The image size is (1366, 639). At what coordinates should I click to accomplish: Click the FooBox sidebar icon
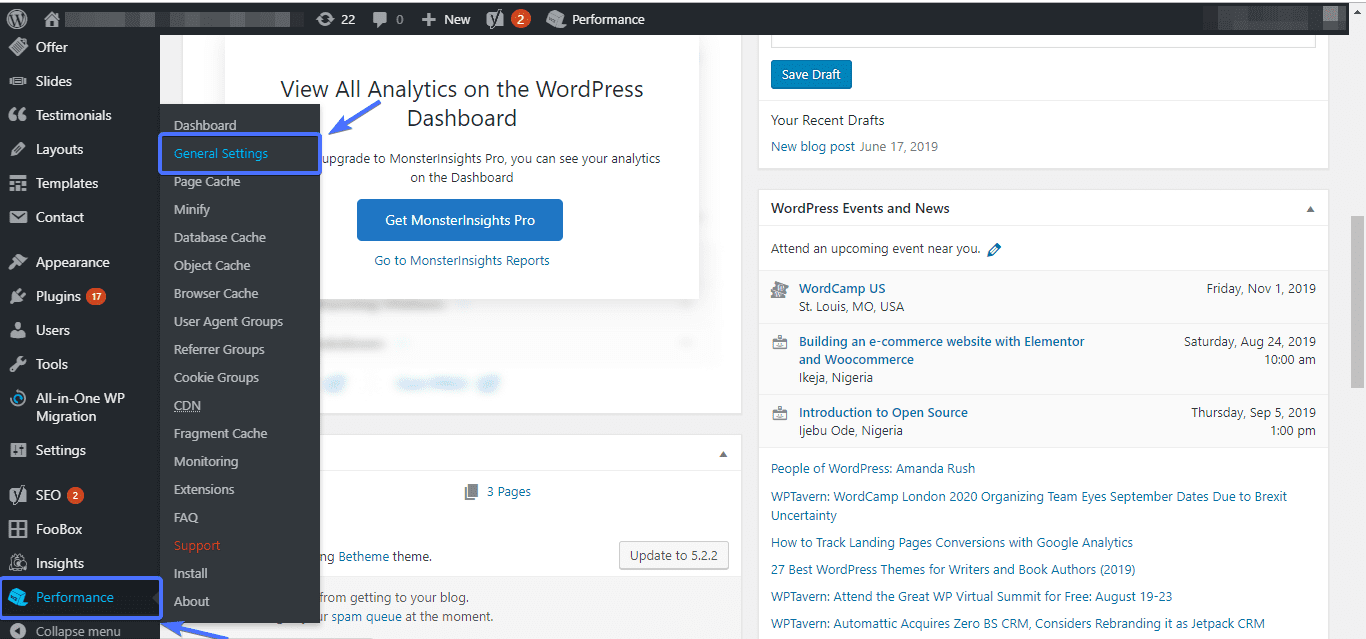[x=17, y=529]
